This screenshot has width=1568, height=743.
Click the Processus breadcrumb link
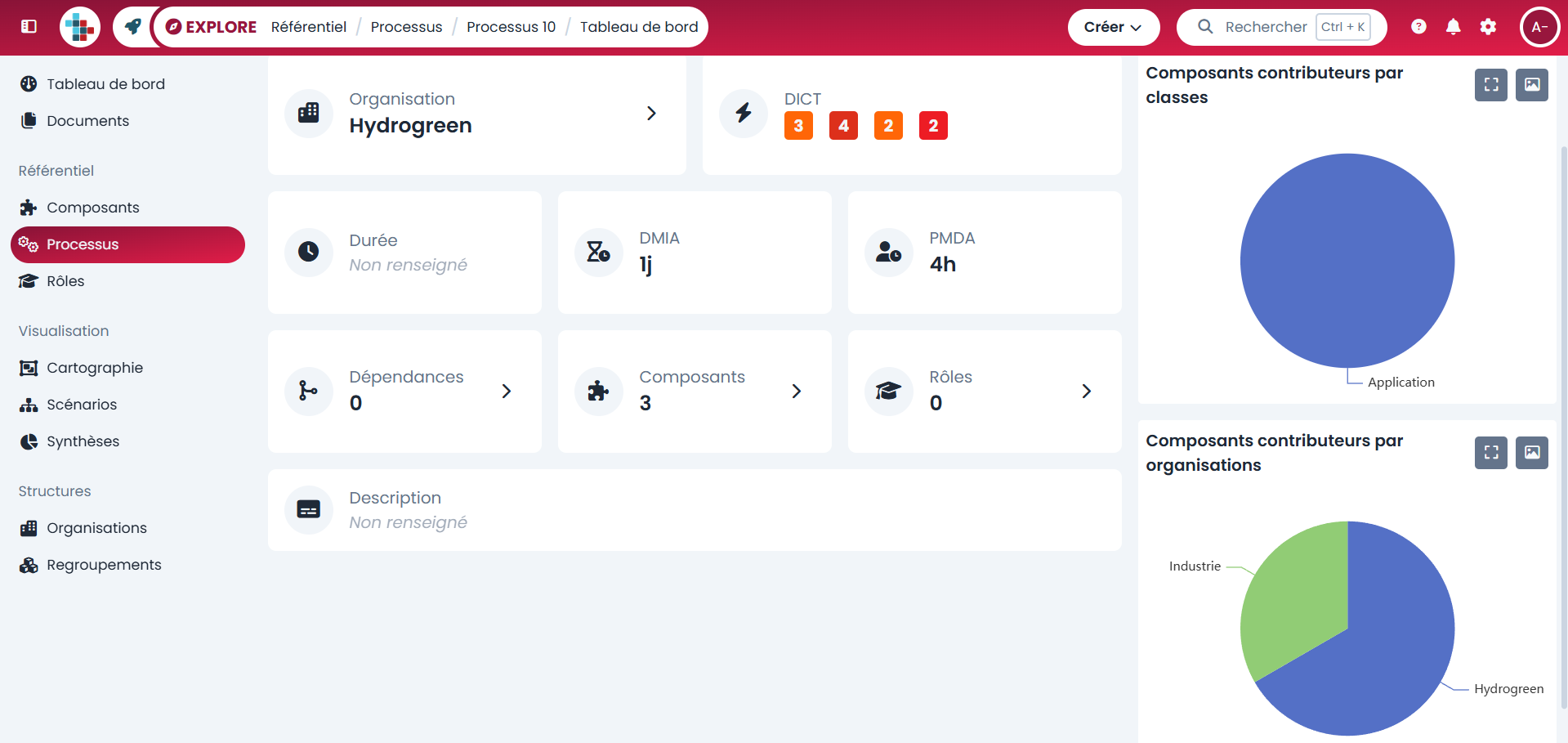pyautogui.click(x=406, y=27)
